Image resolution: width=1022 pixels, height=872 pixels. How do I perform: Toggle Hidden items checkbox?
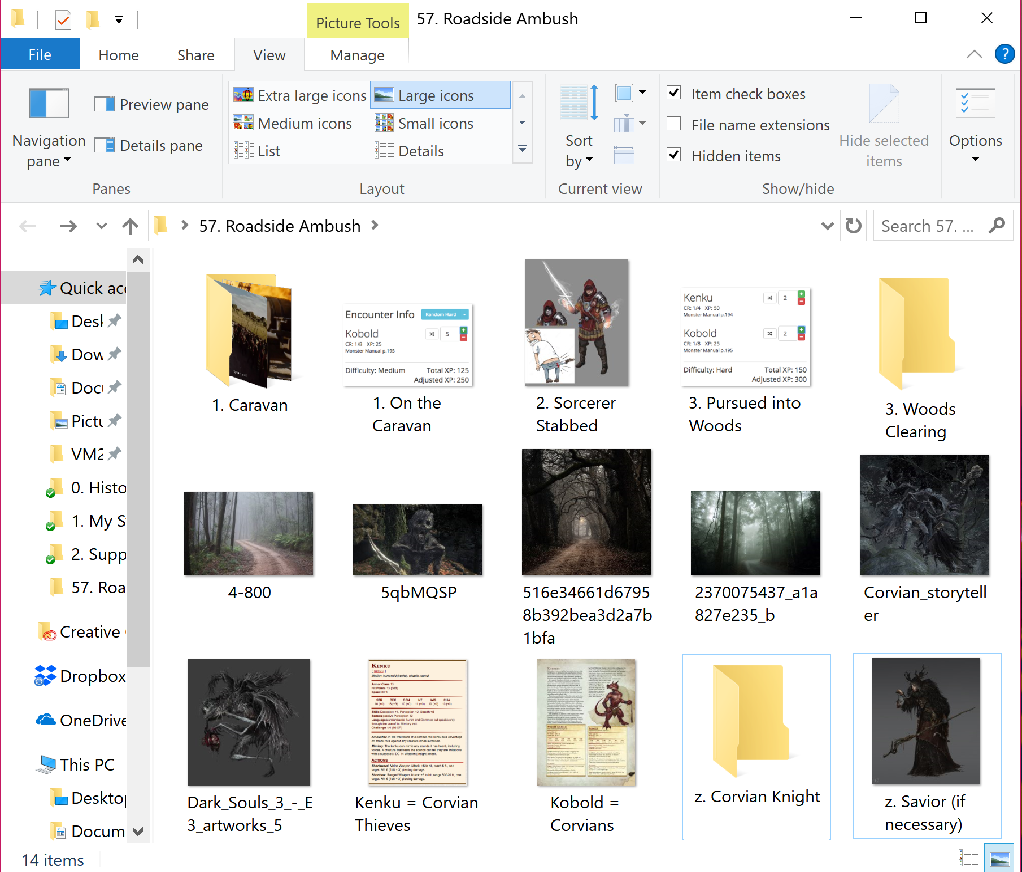(675, 155)
